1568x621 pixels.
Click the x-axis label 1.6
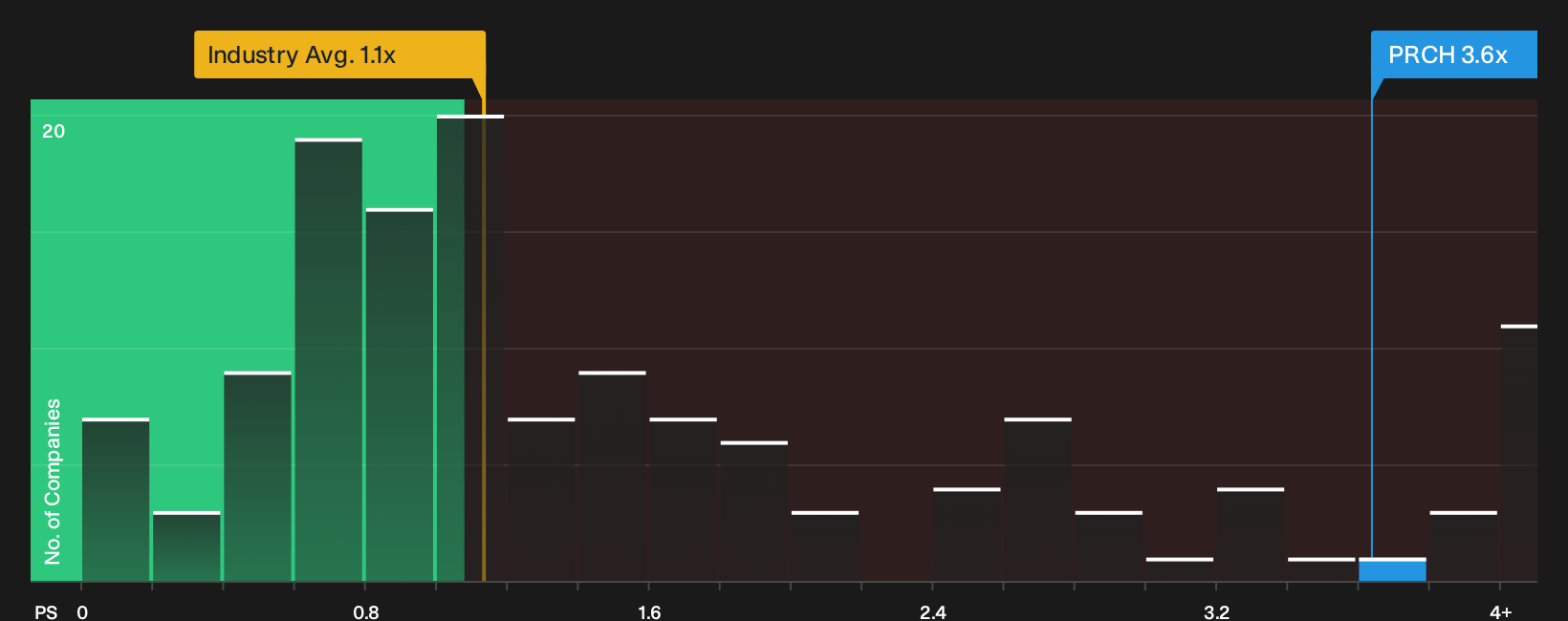tap(649, 611)
